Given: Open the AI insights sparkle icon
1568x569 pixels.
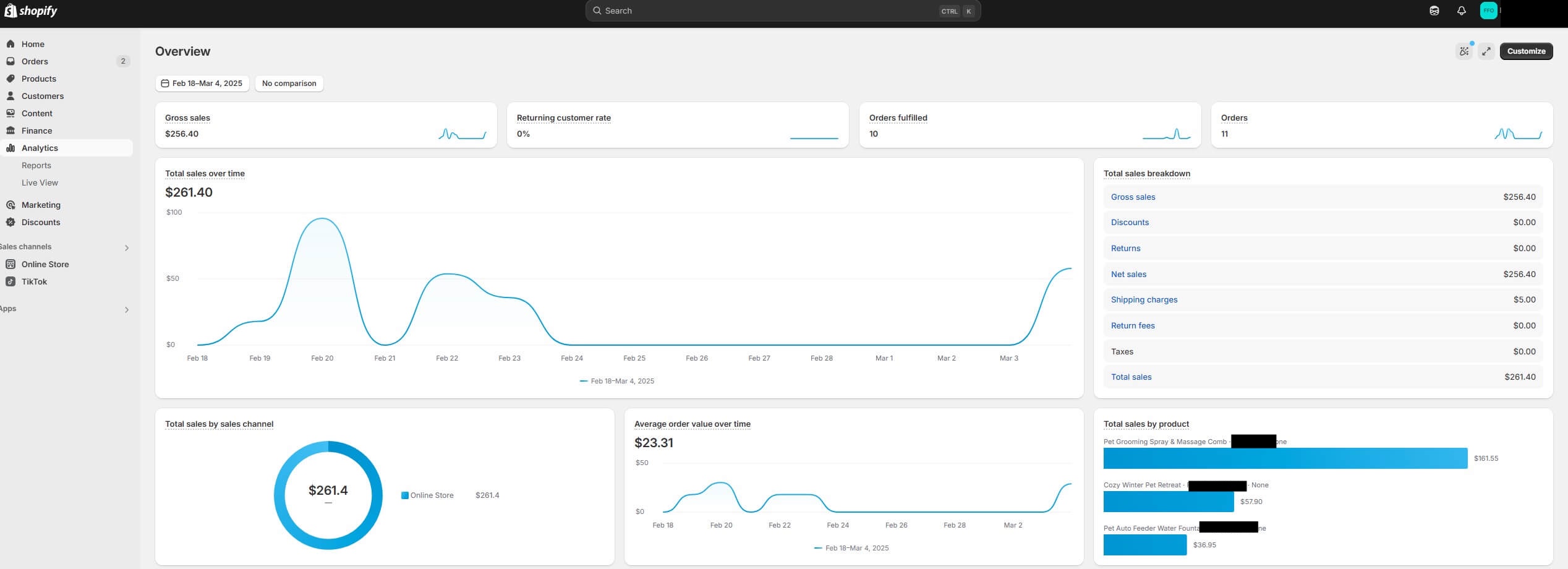Looking at the screenshot, I should 1464,51.
